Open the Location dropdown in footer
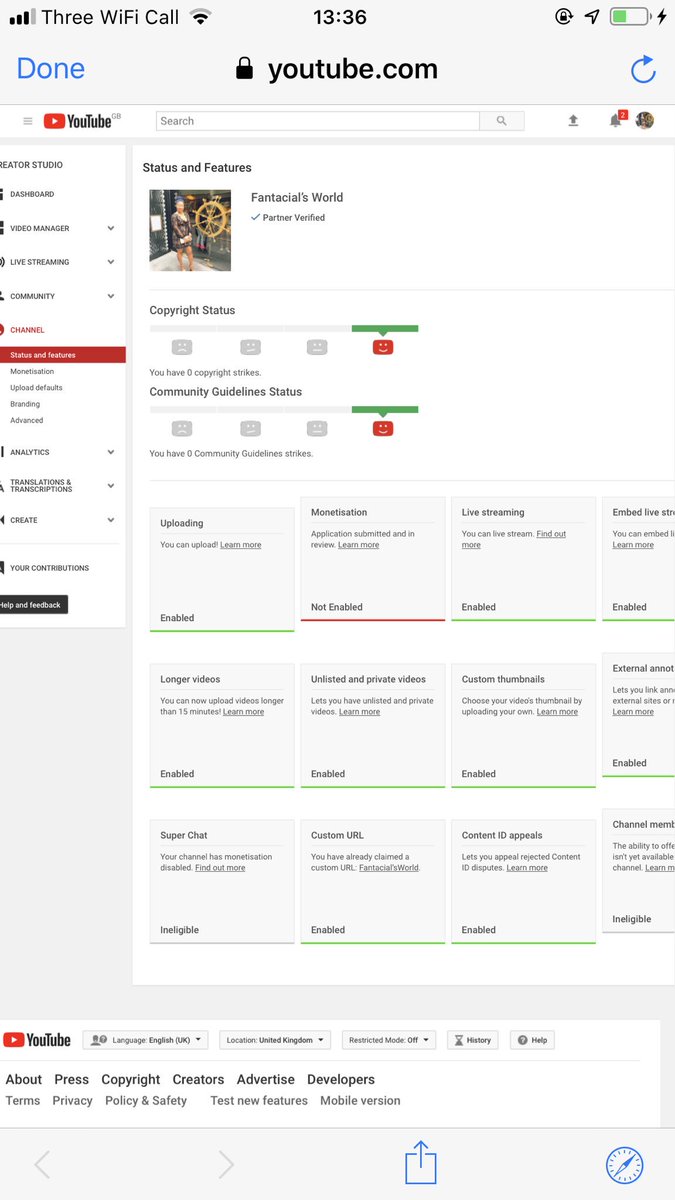The image size is (675, 1200). tap(274, 1040)
